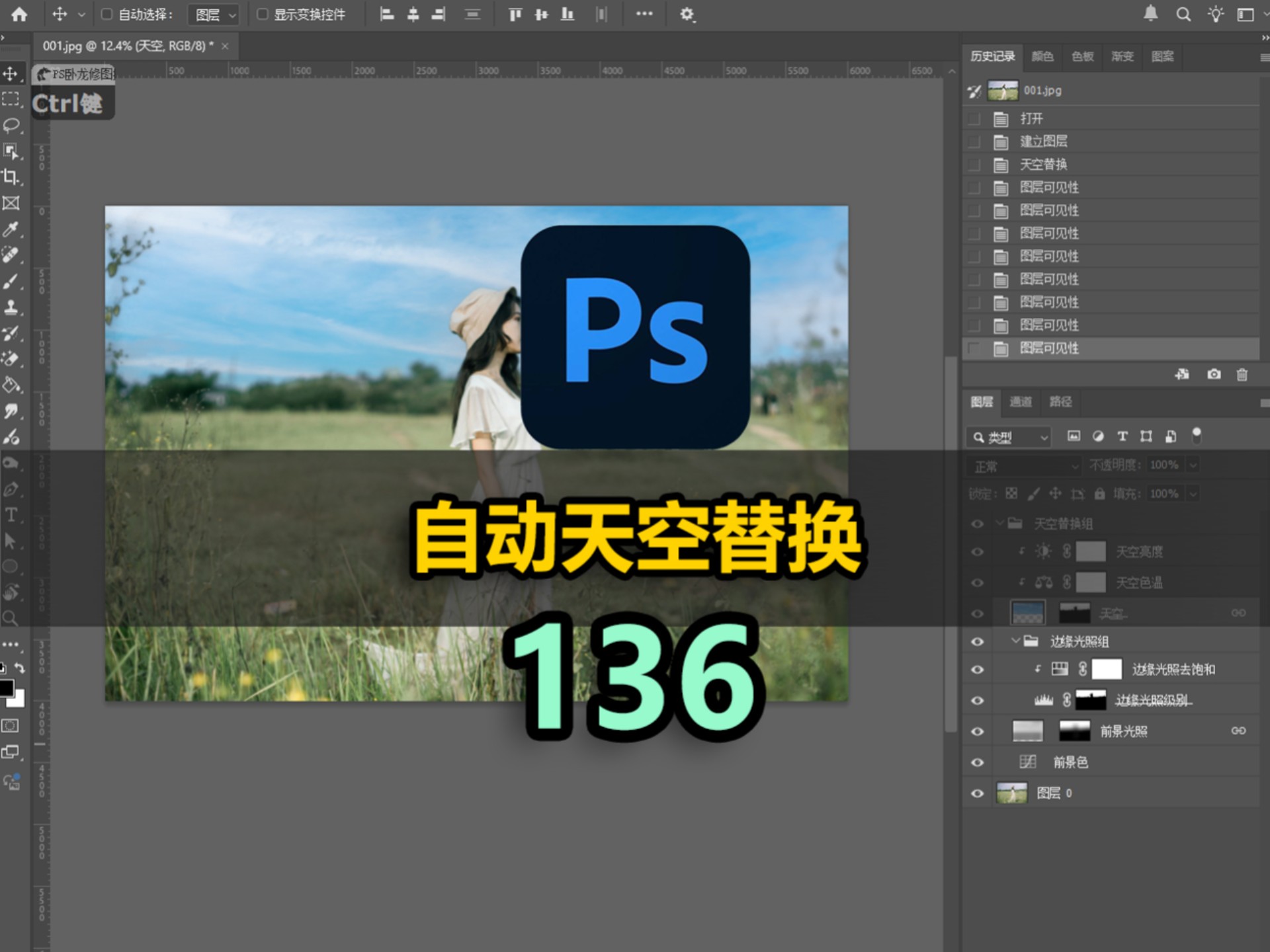Click align left edges icon
1270x952 pixels.
(387, 14)
